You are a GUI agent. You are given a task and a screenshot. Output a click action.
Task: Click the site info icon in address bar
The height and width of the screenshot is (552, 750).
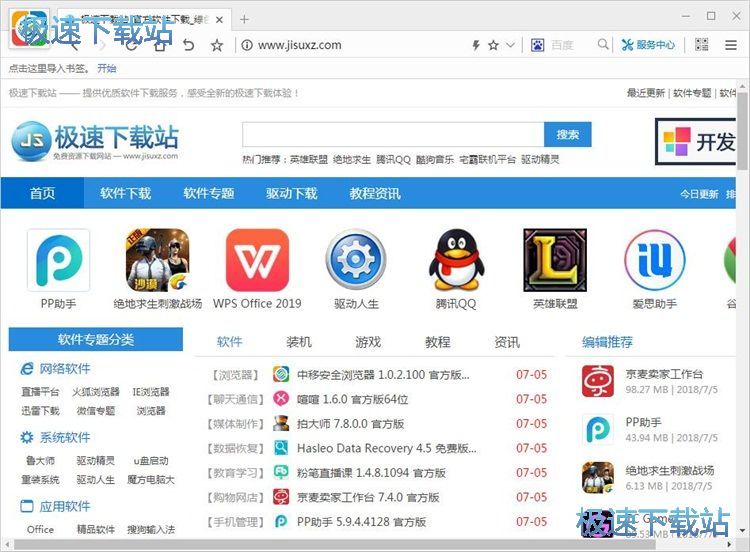(247, 45)
